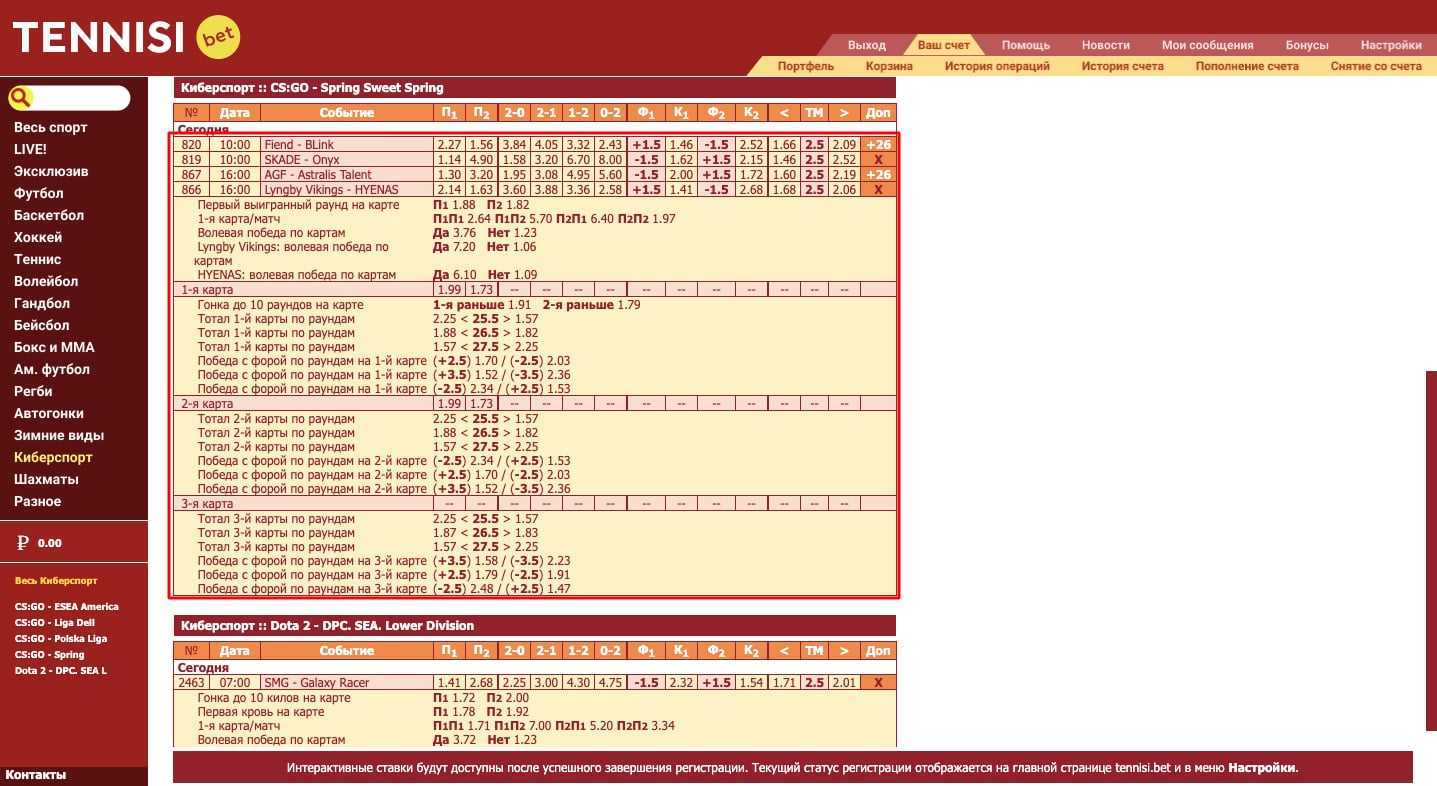Select Шахматы in sidebar

pos(46,479)
